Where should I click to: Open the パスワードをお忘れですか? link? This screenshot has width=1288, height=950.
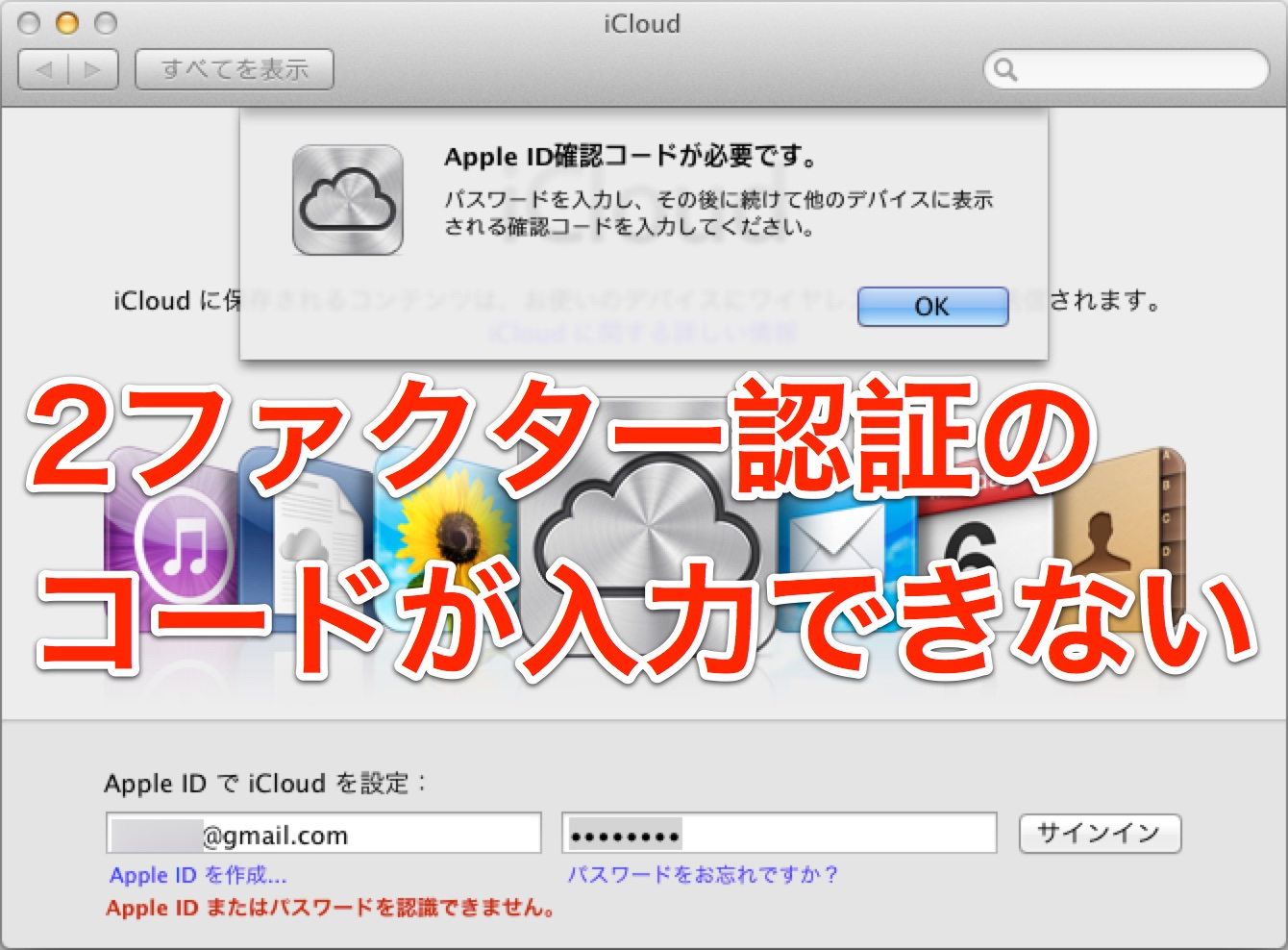pyautogui.click(x=703, y=874)
